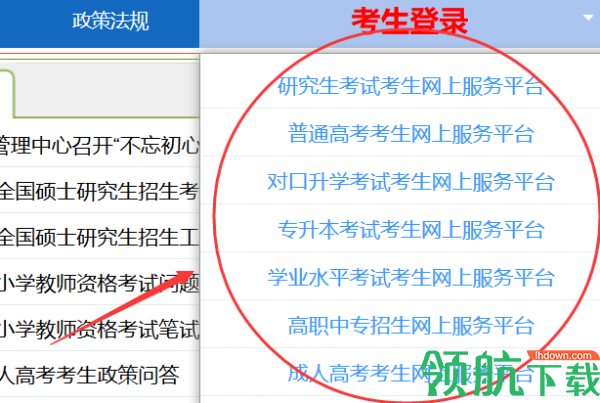Image resolution: width=600 pixels, height=403 pixels.
Task: Open news item 全国硕士研究生招生考
Action: click(99, 191)
